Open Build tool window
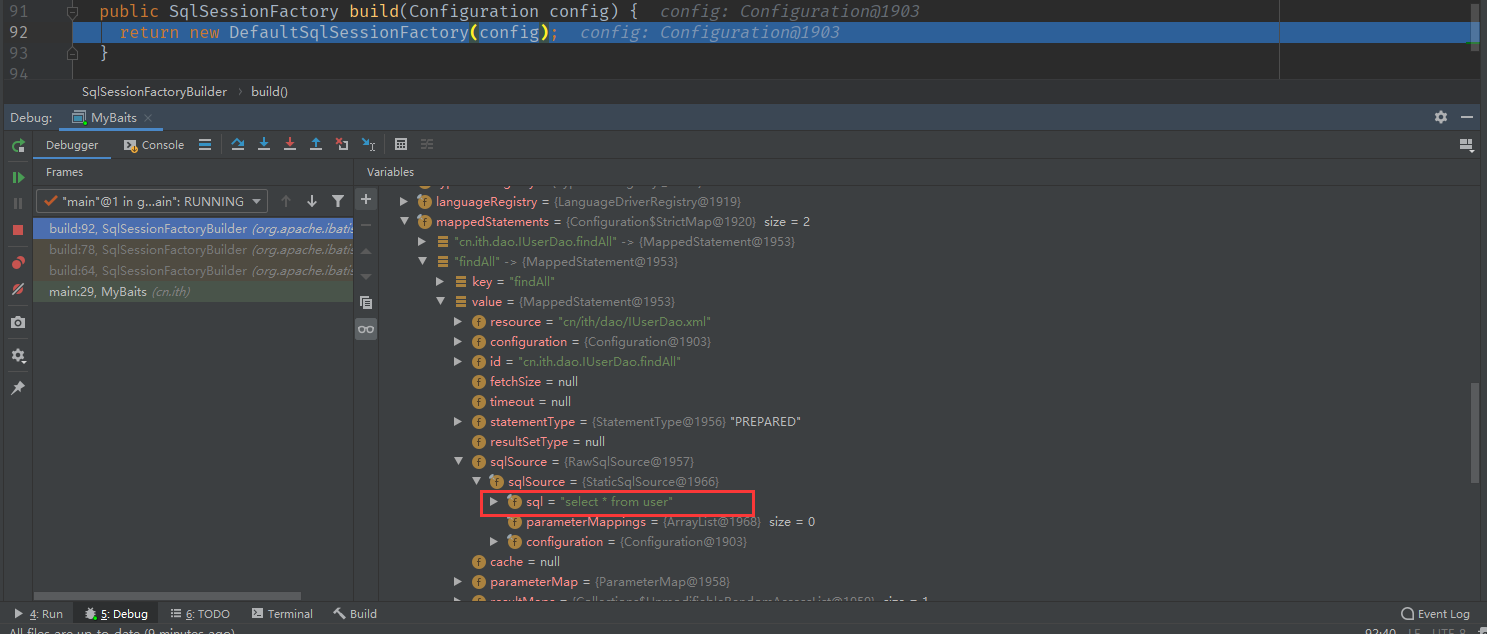1487x634 pixels. [355, 614]
